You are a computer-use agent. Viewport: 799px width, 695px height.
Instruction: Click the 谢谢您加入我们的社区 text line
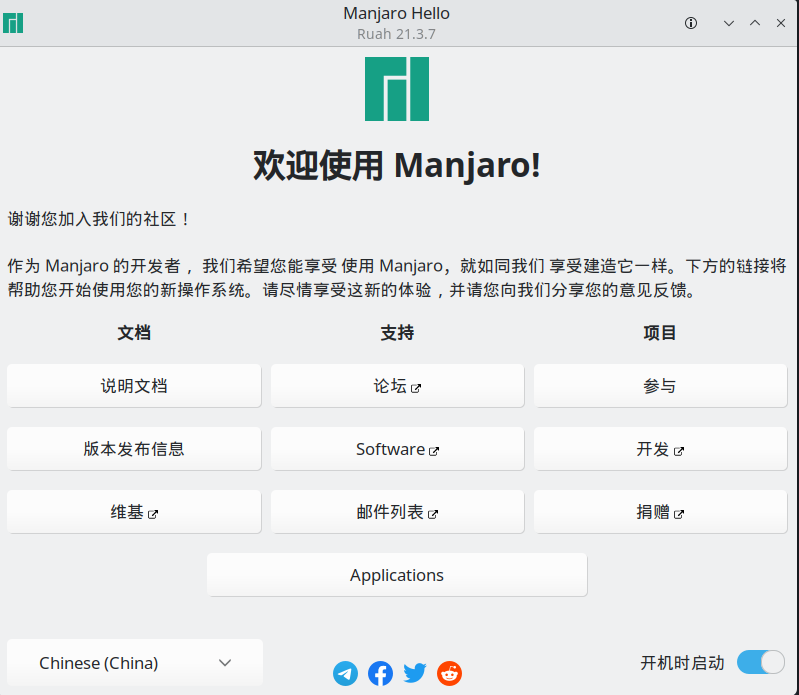point(99,219)
